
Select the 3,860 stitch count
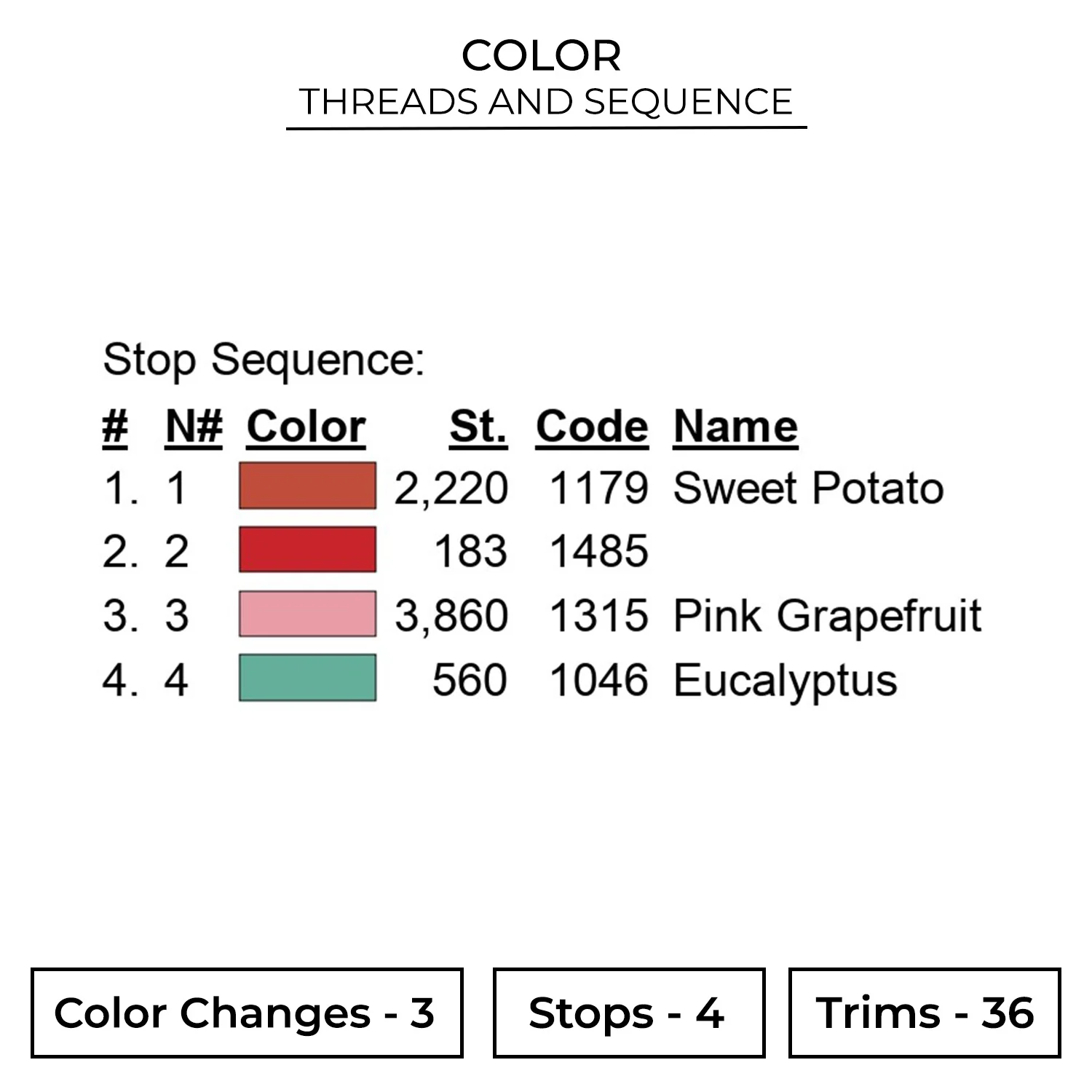coord(451,616)
